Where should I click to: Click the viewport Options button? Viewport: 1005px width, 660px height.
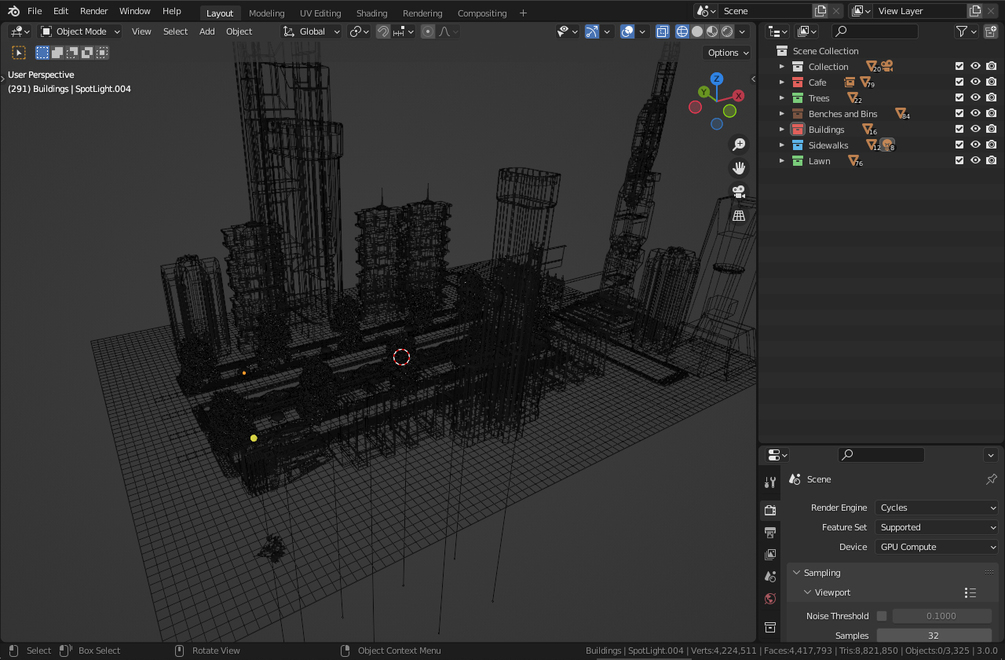coord(727,53)
